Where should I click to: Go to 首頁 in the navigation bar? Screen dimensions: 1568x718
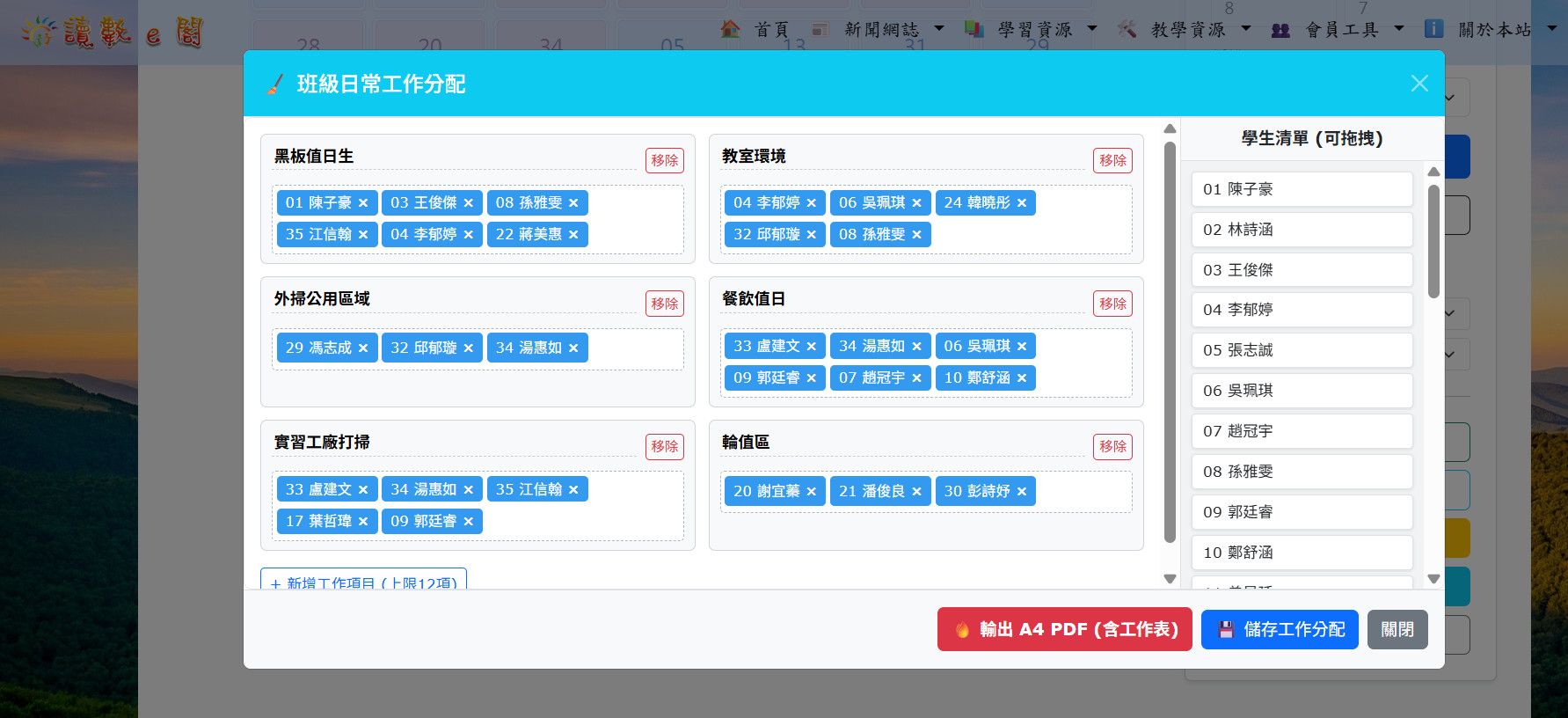pyautogui.click(x=770, y=30)
